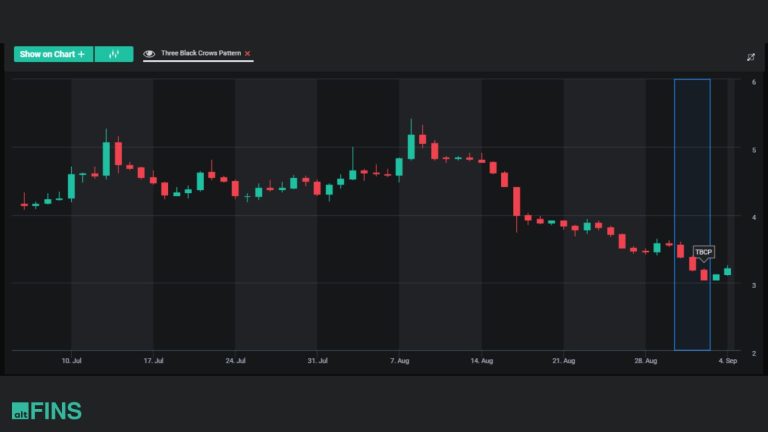Click the price axis label 5
The image size is (768, 432).
754,150
